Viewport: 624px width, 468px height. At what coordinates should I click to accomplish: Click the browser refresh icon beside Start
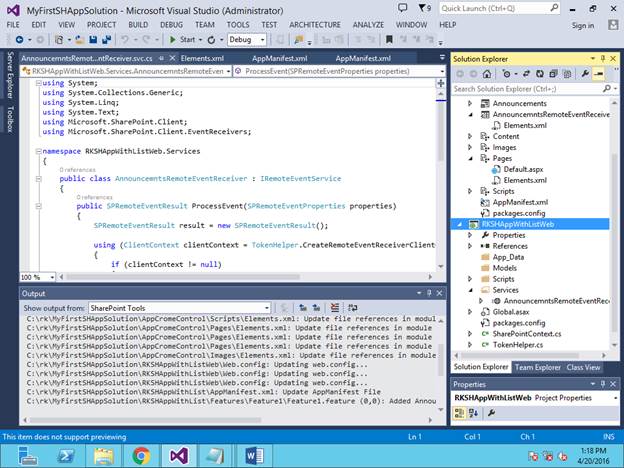211,40
